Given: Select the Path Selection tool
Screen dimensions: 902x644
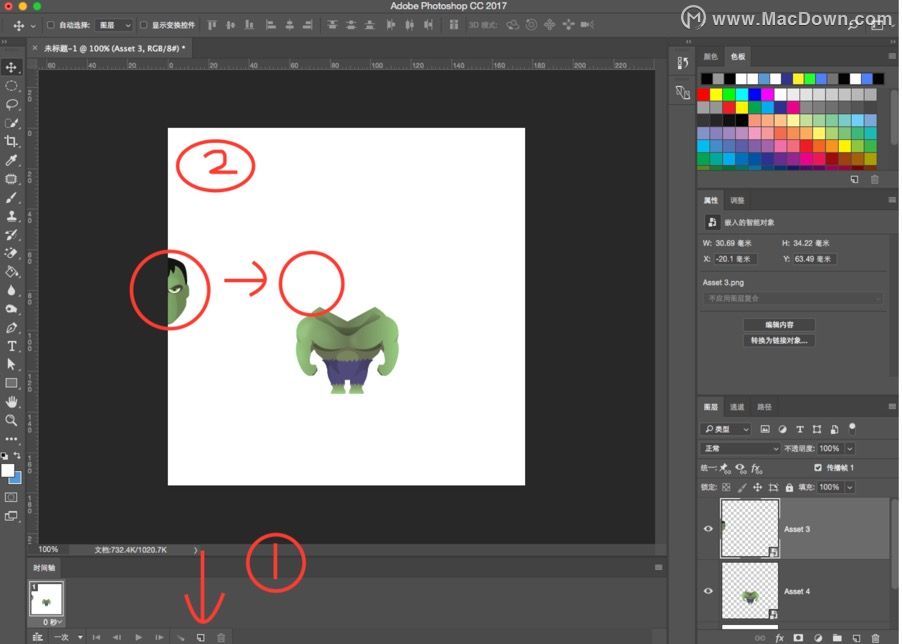Looking at the screenshot, I should coord(11,365).
